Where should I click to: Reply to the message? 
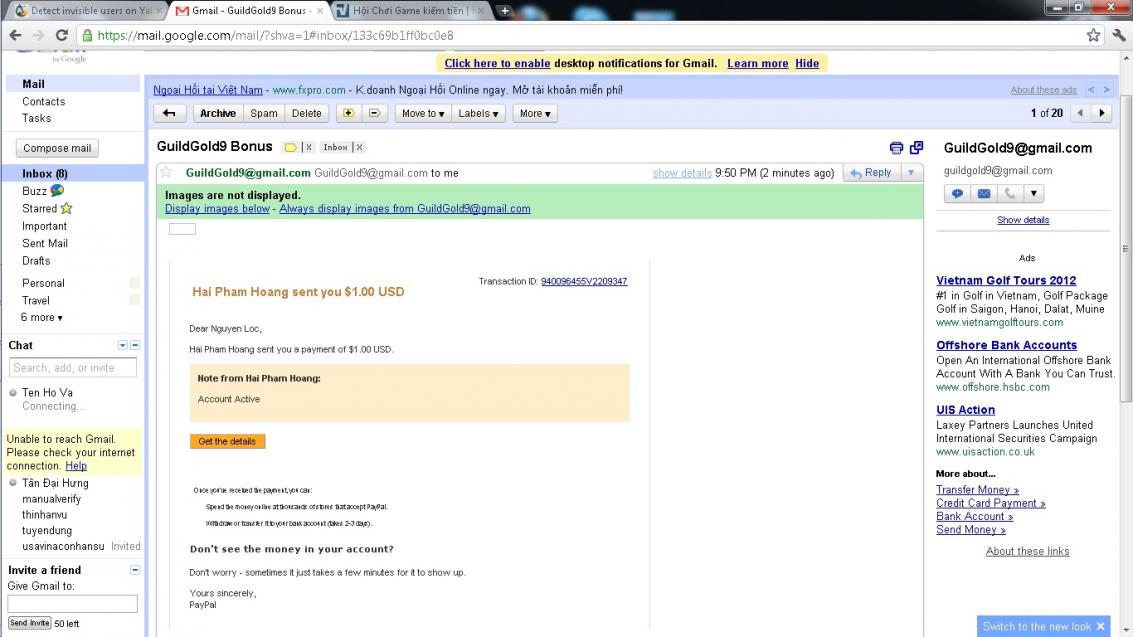tap(871, 173)
